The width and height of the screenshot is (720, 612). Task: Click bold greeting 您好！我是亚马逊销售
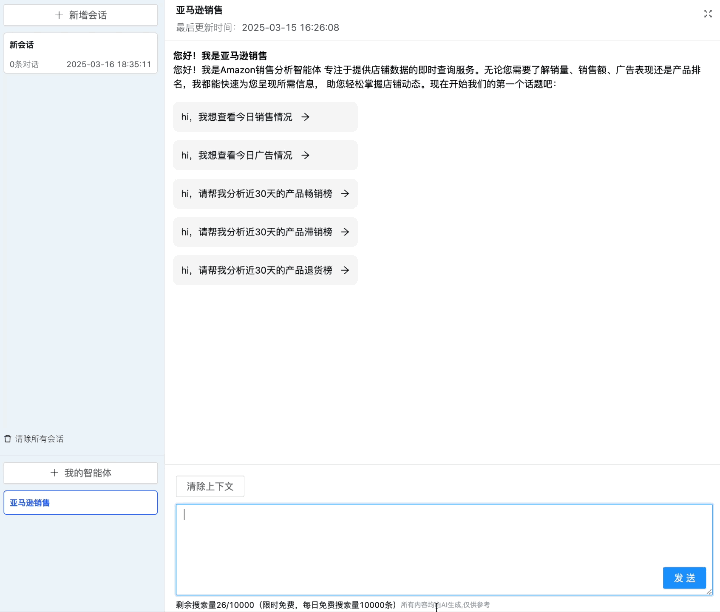click(220, 56)
